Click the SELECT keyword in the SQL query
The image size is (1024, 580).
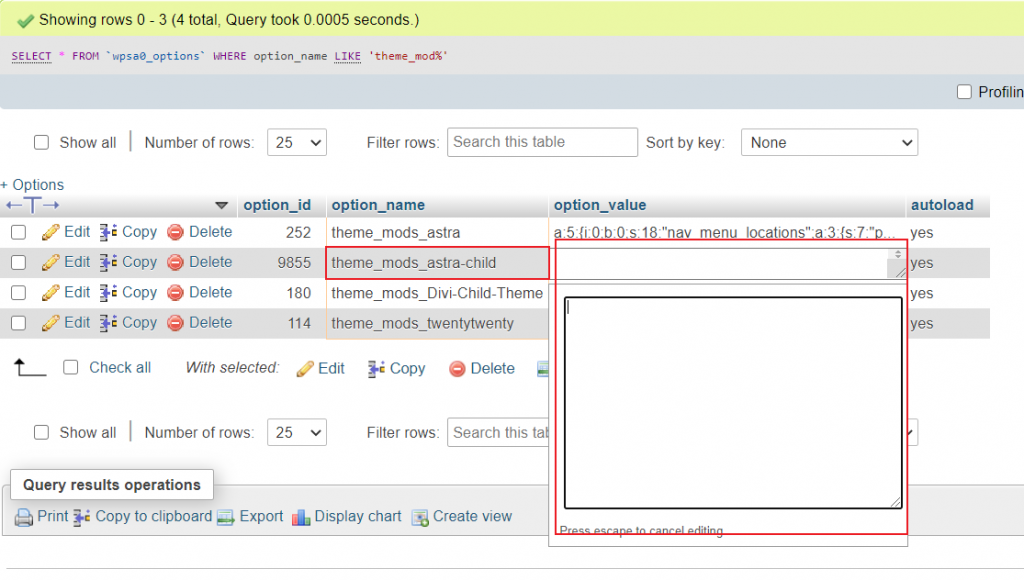31,56
